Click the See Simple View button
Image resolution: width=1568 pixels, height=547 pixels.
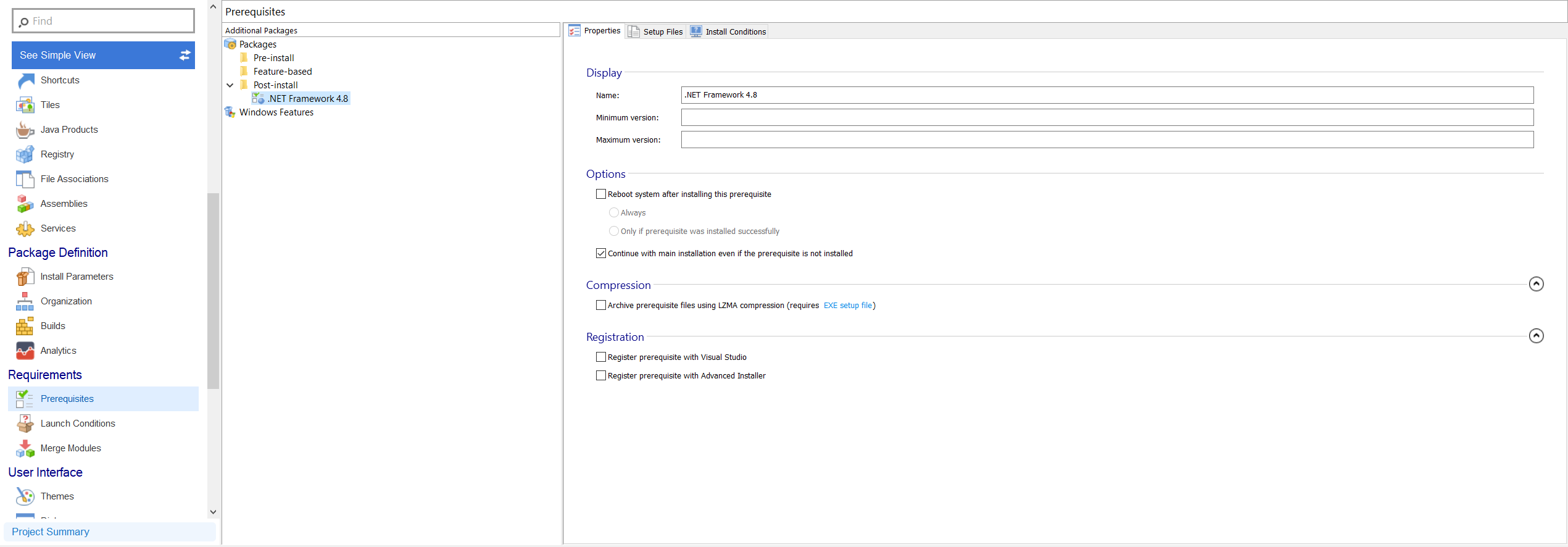tap(103, 56)
